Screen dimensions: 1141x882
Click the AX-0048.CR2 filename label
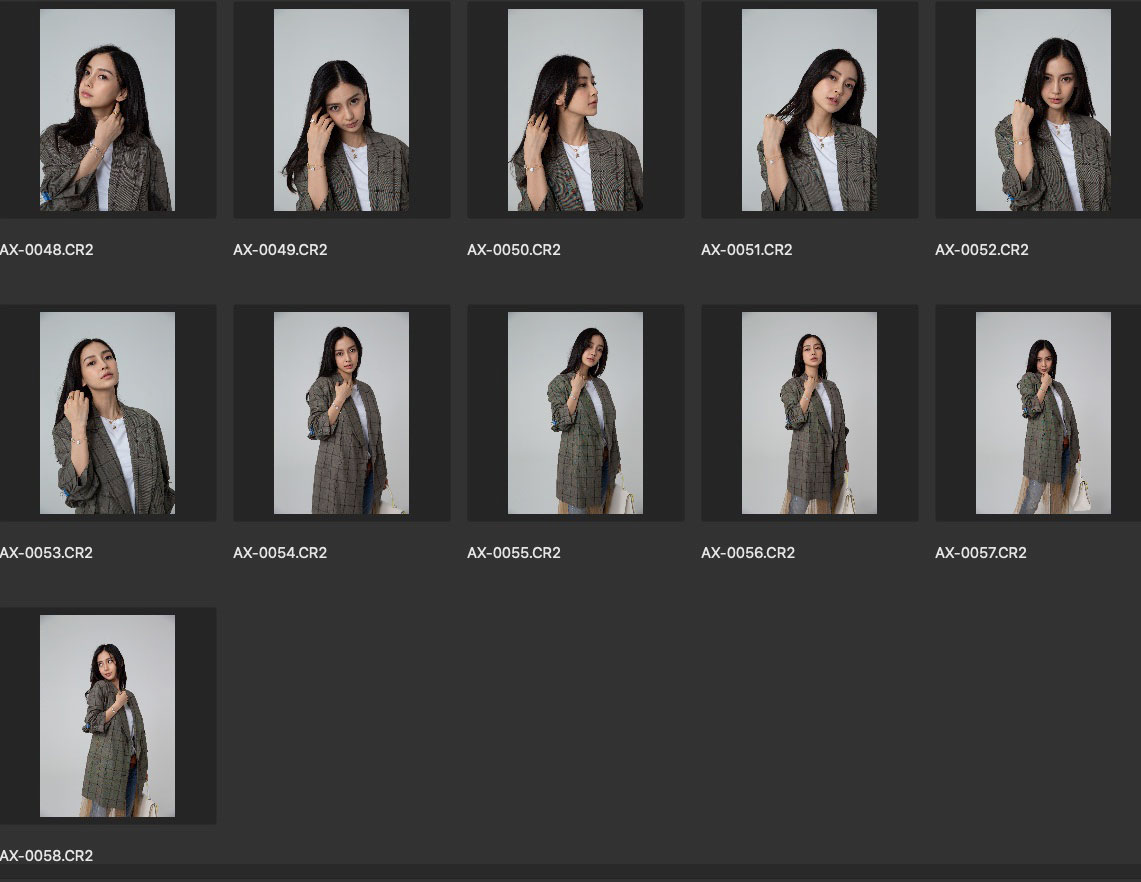[47, 250]
